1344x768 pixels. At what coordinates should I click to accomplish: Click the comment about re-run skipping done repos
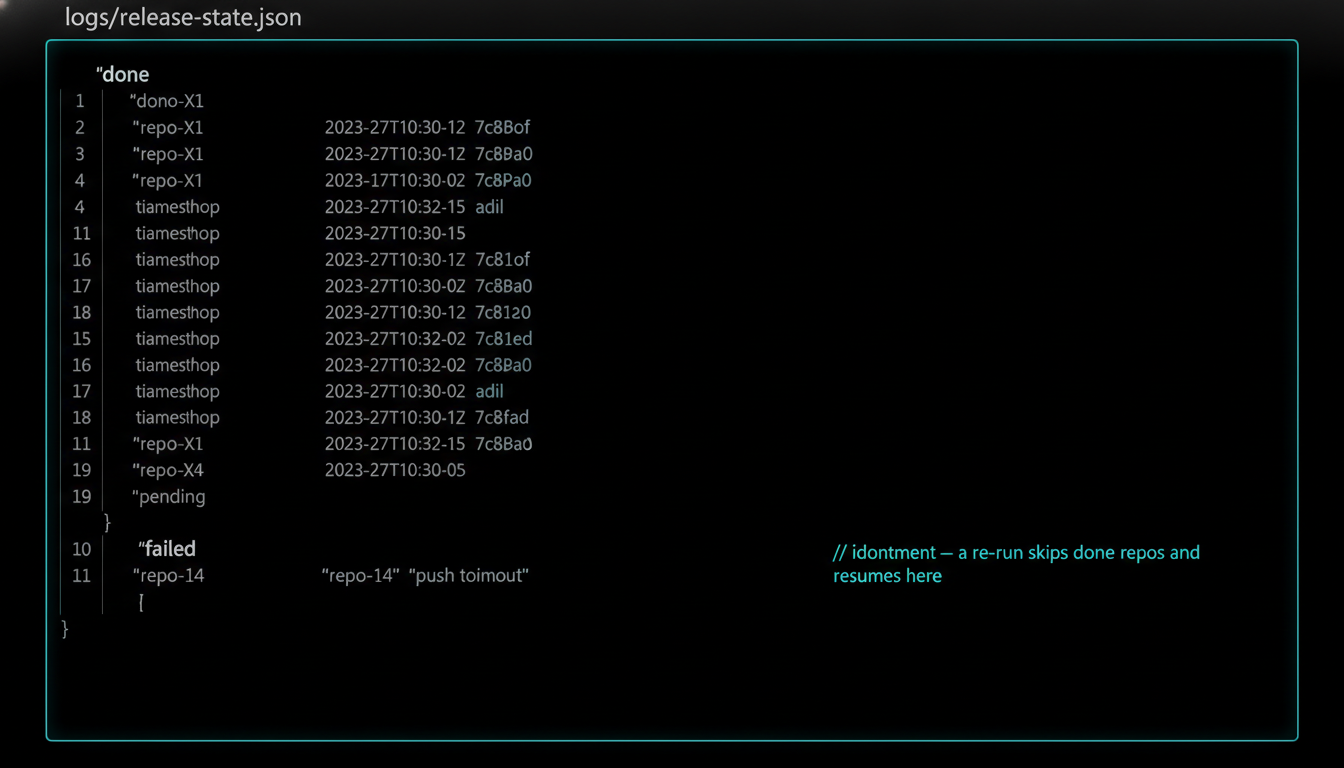(1016, 564)
